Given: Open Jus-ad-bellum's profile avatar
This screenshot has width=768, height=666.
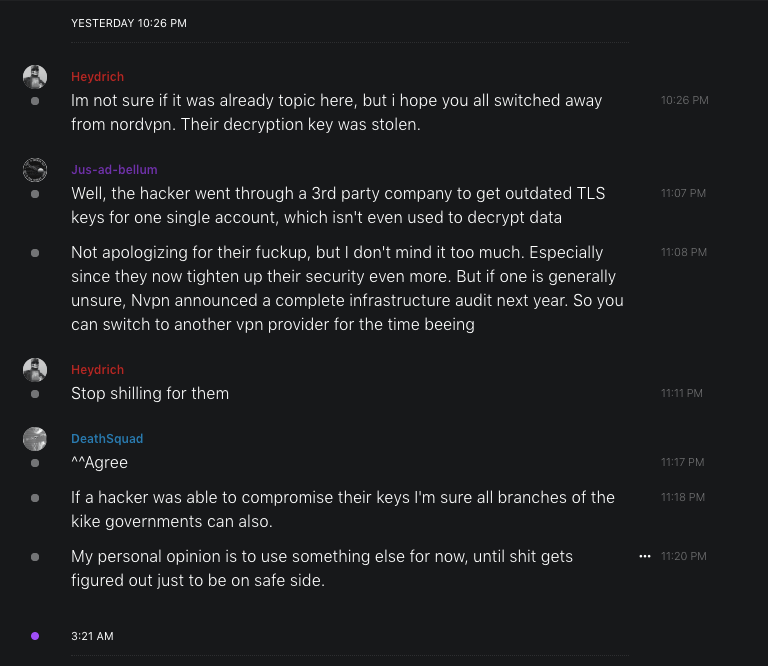Looking at the screenshot, I should 35,170.
